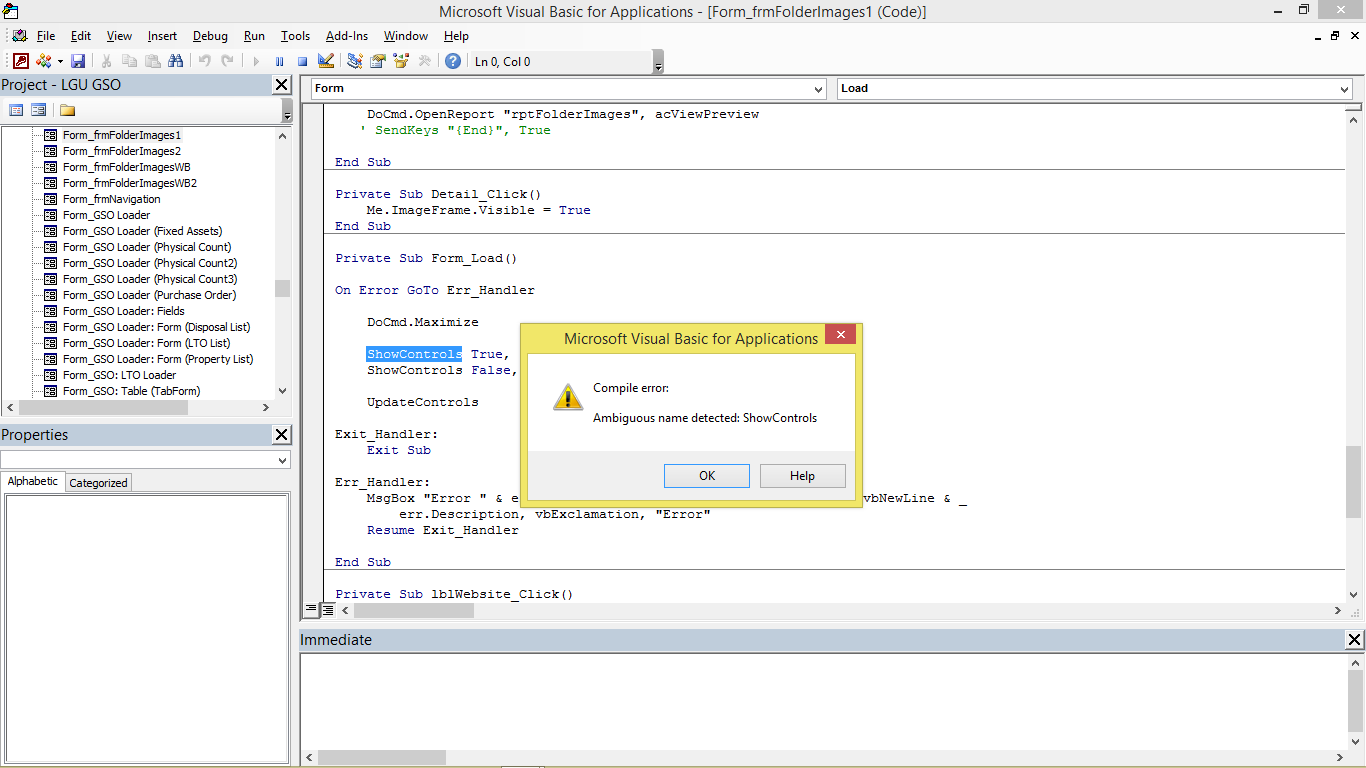Click the Undo arrow icon
The image size is (1366, 768).
204,61
